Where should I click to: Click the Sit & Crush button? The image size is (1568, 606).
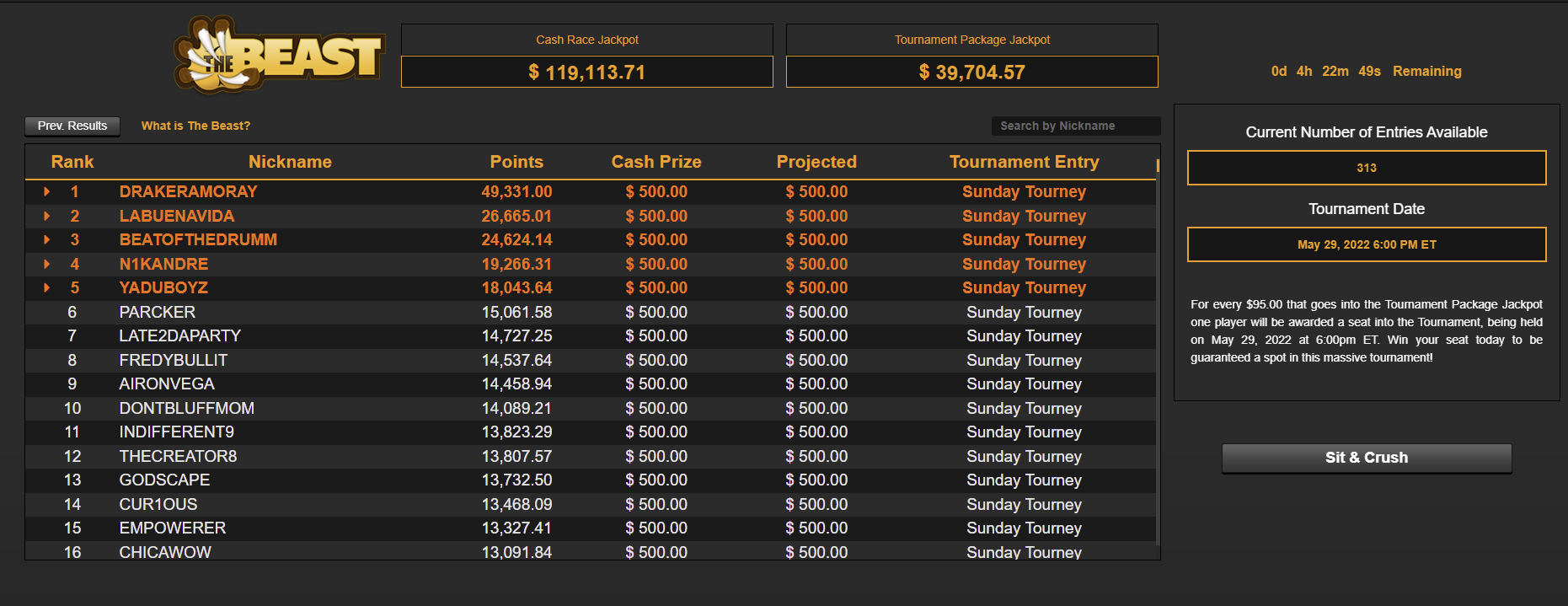click(x=1367, y=458)
